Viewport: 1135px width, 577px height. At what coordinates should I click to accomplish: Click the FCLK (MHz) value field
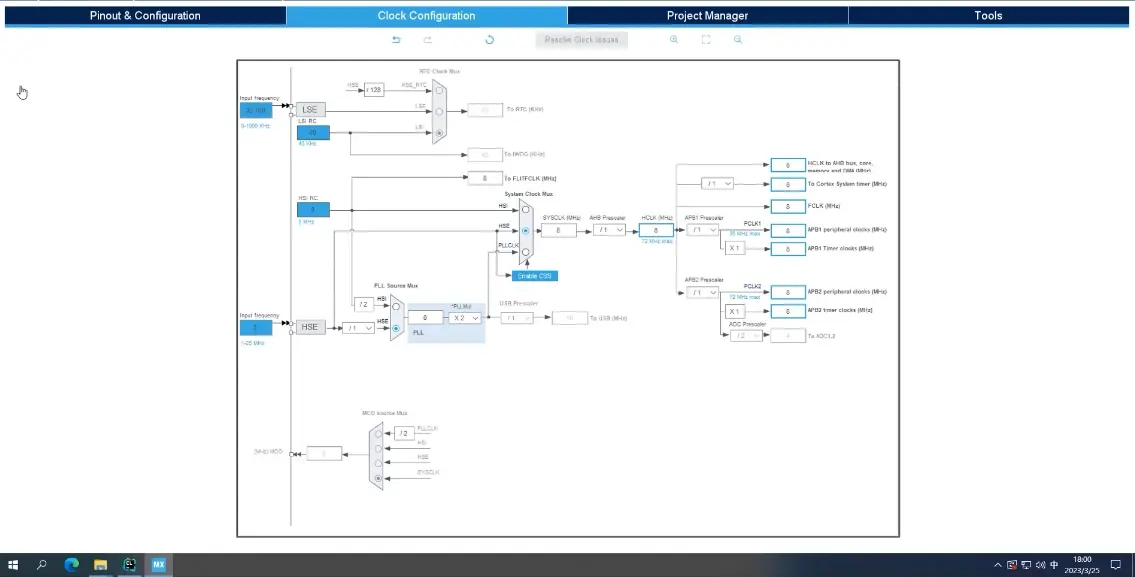coord(788,206)
